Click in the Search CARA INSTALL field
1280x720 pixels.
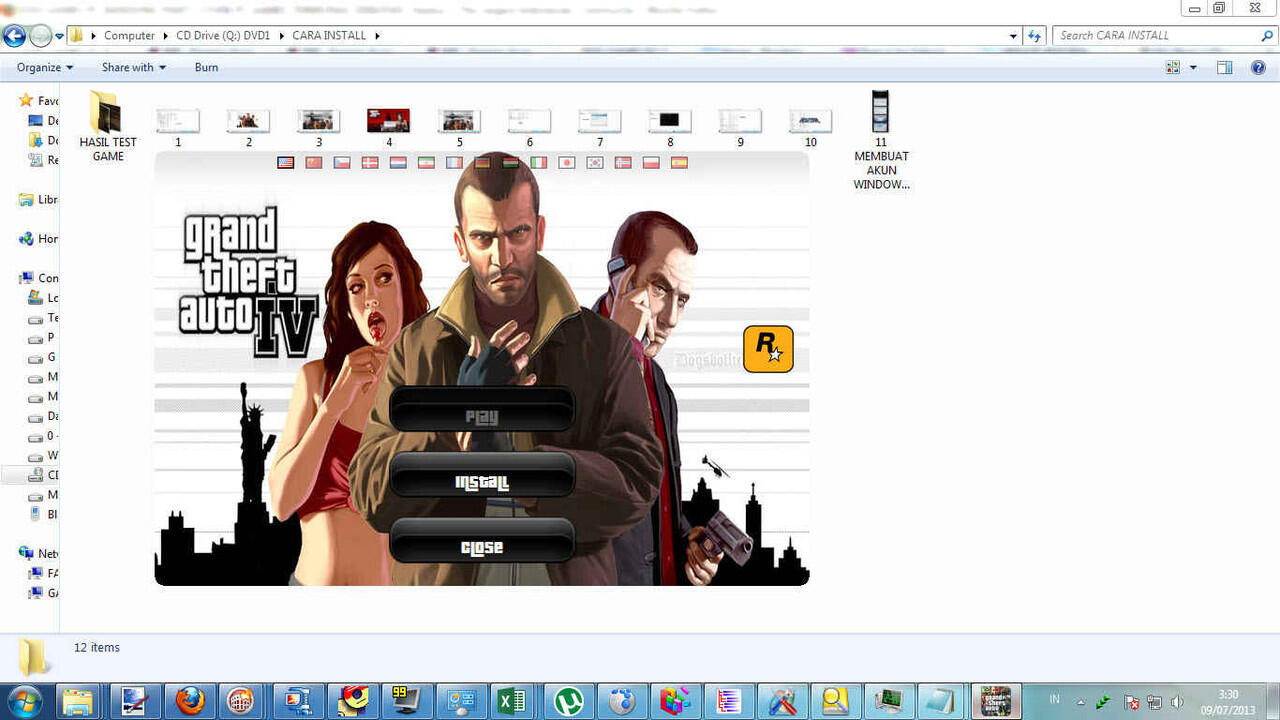[x=1155, y=35]
